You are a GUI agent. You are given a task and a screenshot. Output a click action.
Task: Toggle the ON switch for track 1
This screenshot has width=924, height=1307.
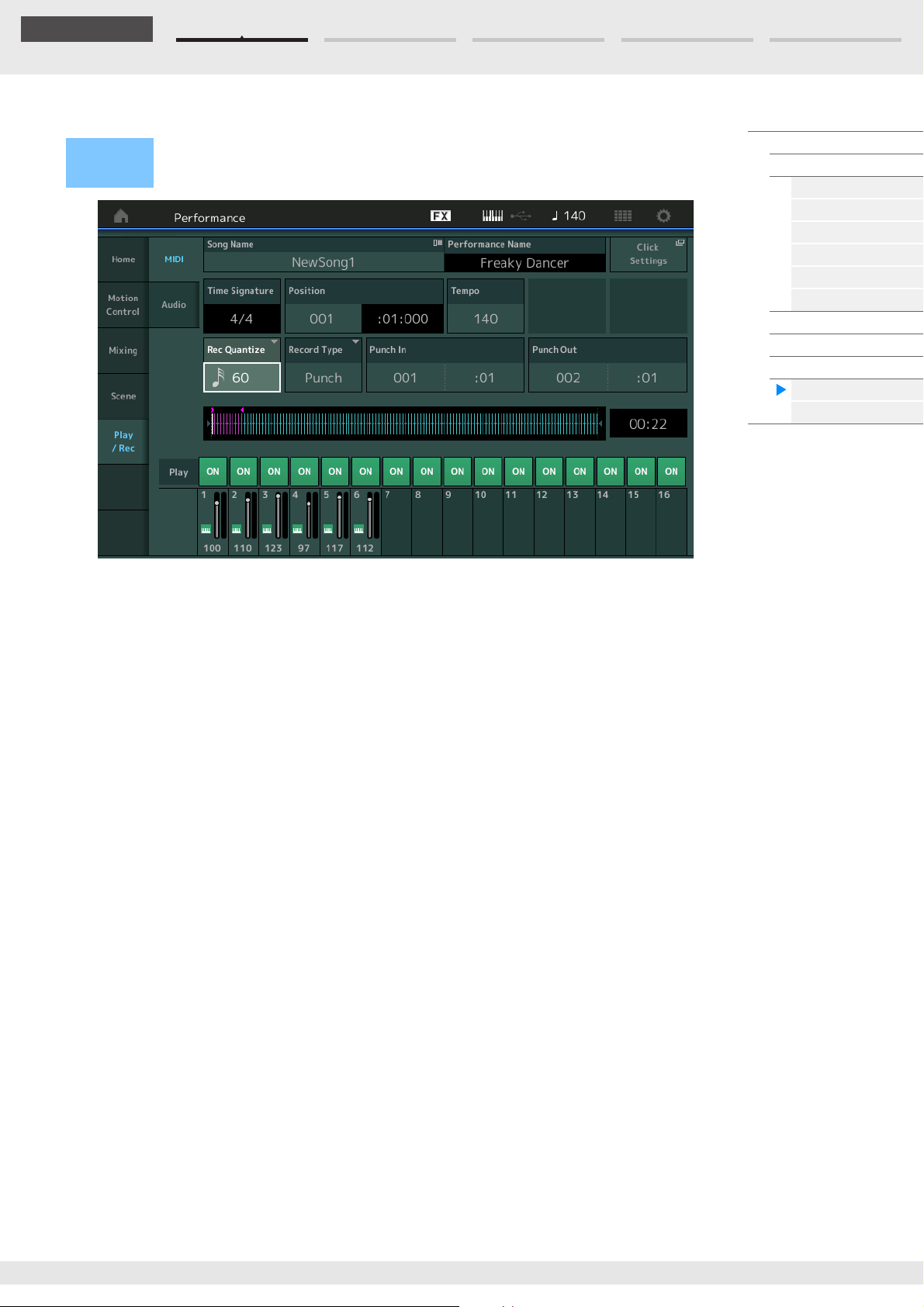click(213, 472)
